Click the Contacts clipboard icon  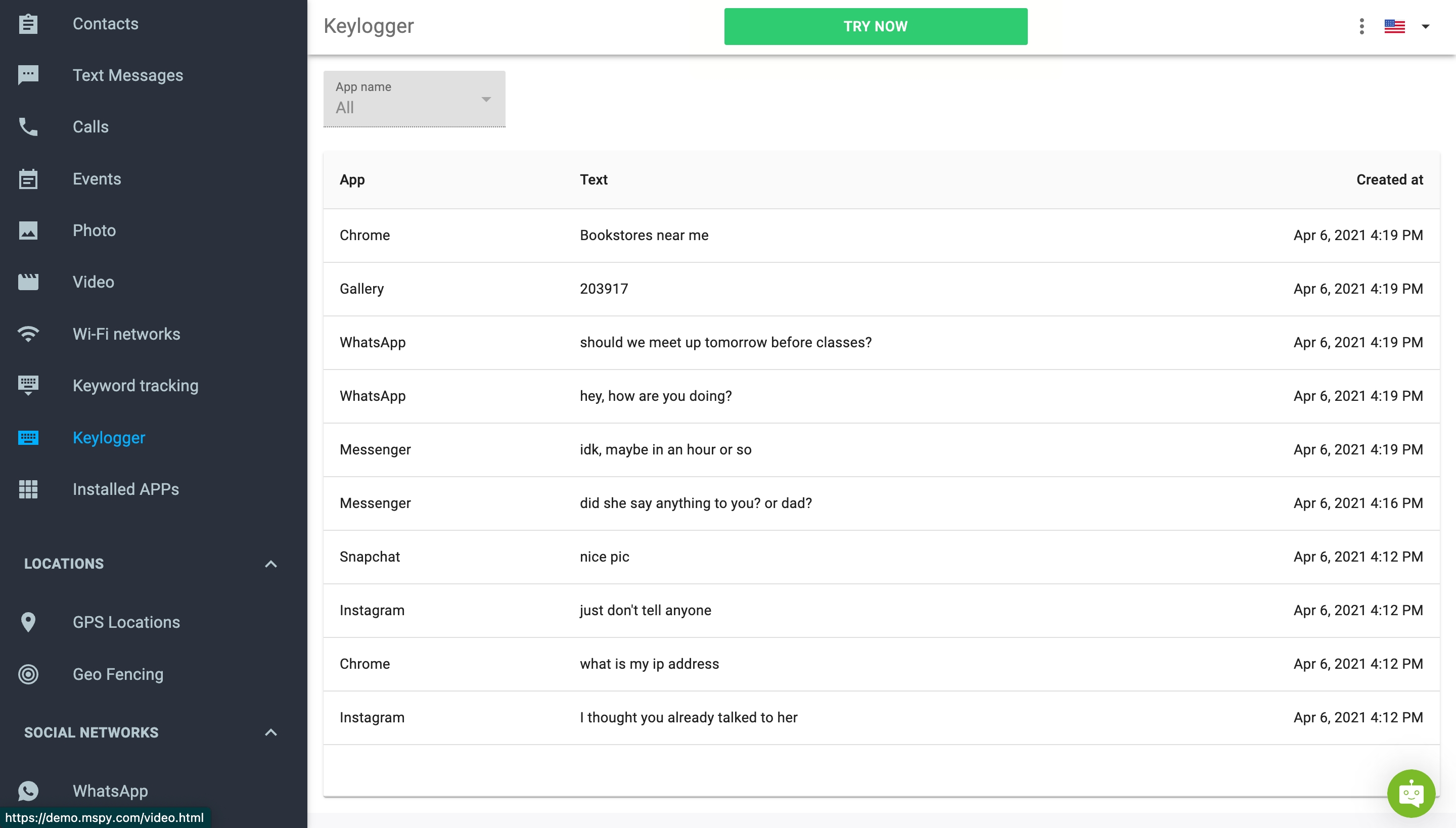pyautogui.click(x=28, y=24)
